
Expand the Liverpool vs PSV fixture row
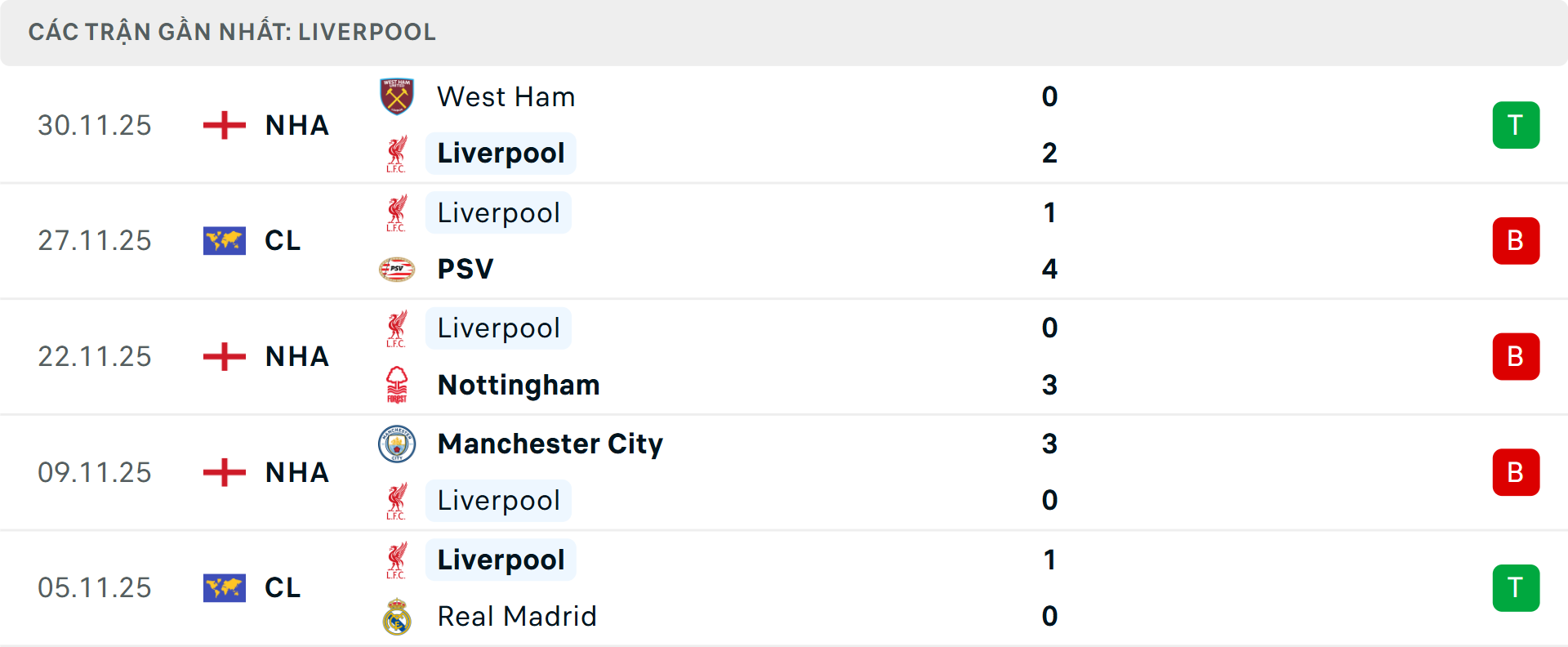coord(784,240)
